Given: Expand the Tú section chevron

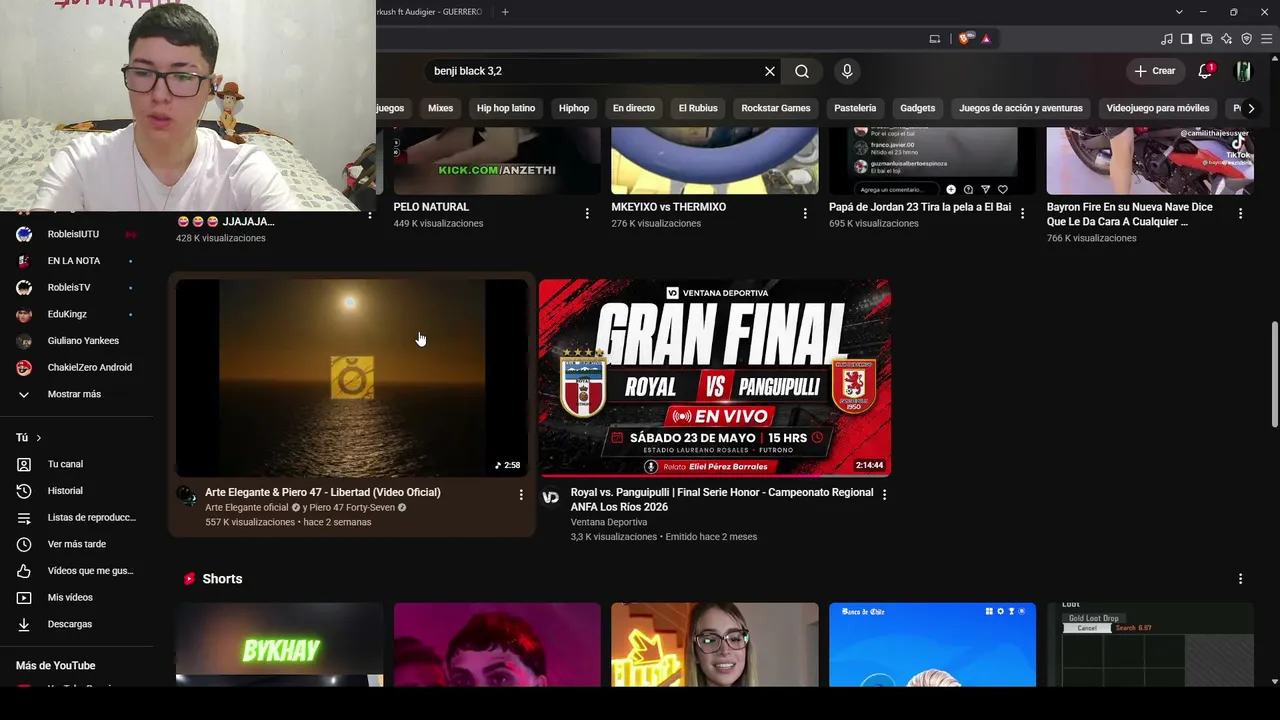Looking at the screenshot, I should (39, 438).
